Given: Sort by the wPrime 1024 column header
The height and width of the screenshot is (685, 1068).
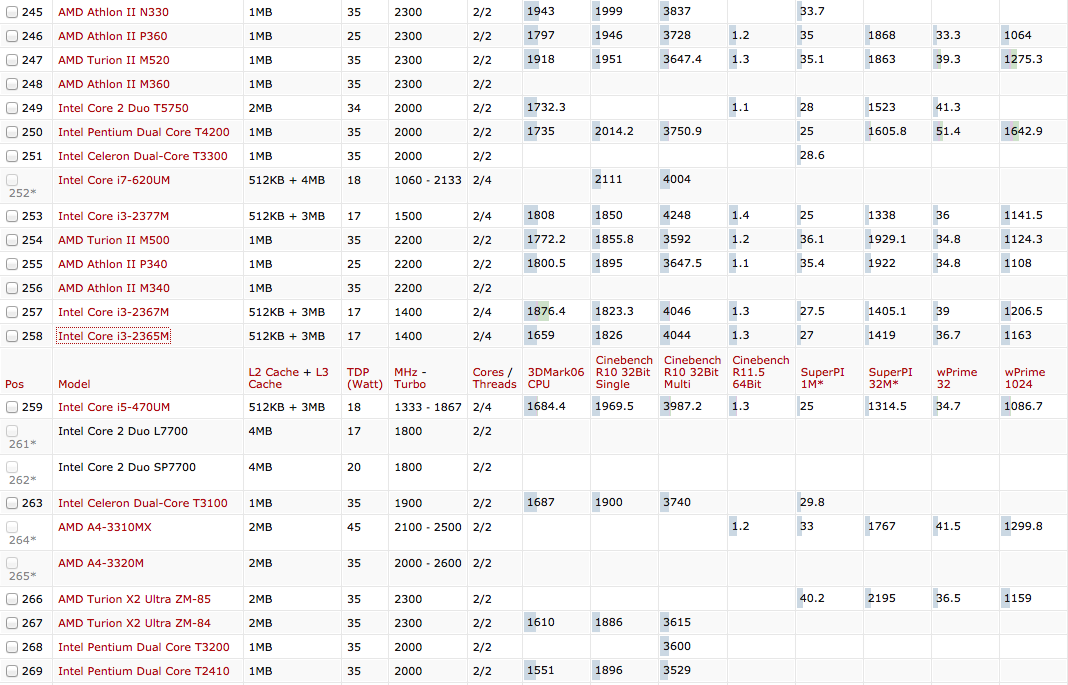Looking at the screenshot, I should click(1025, 377).
